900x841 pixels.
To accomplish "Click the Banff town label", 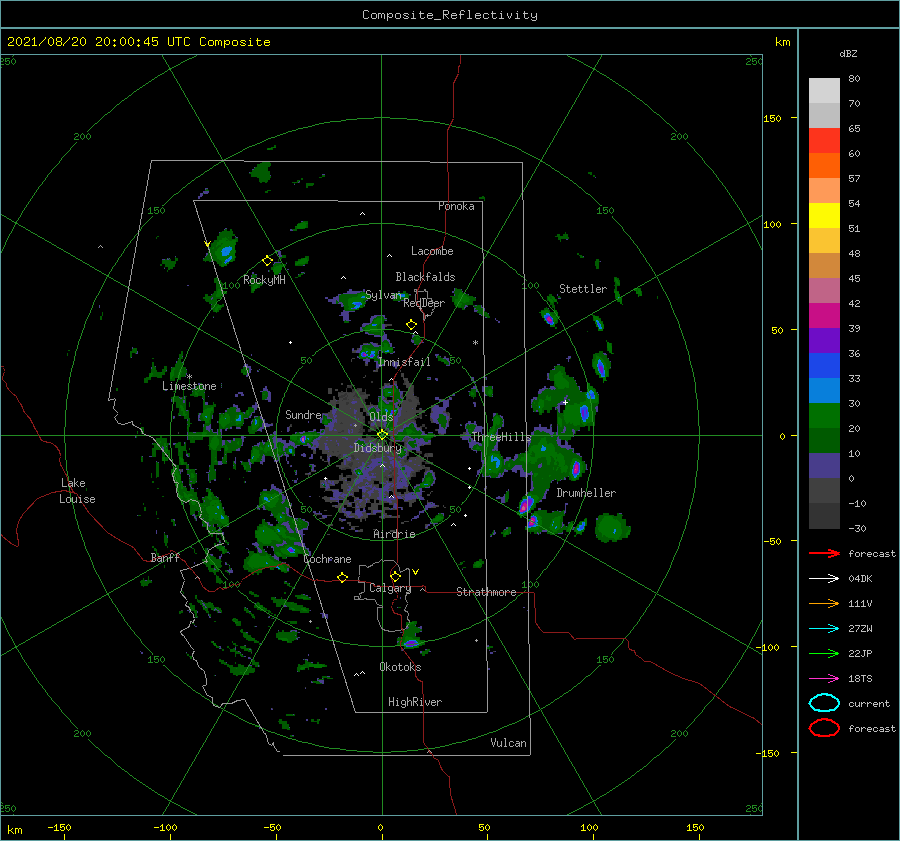I will [x=165, y=557].
